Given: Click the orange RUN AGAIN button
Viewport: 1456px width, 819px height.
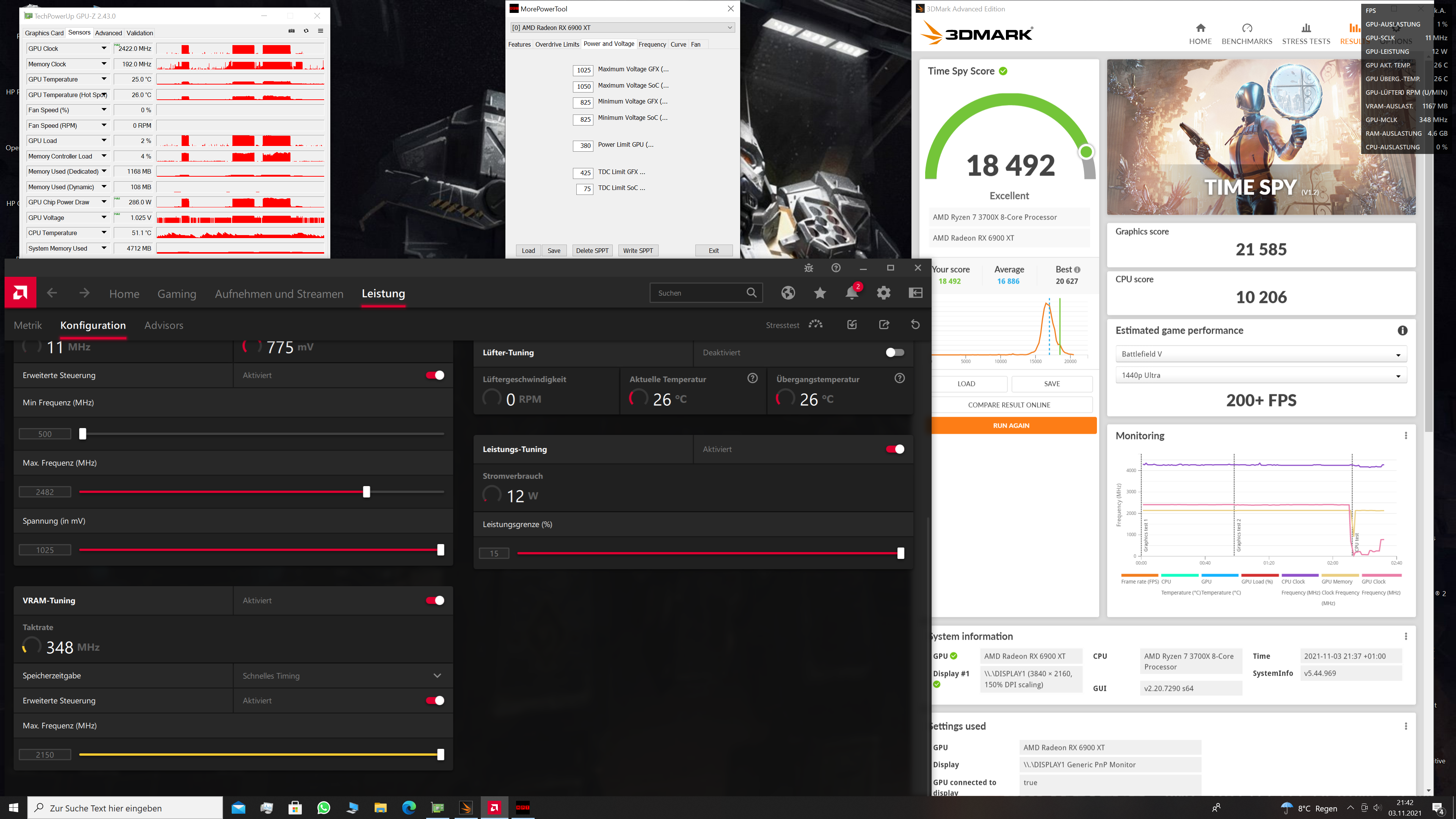Looking at the screenshot, I should (x=1010, y=425).
